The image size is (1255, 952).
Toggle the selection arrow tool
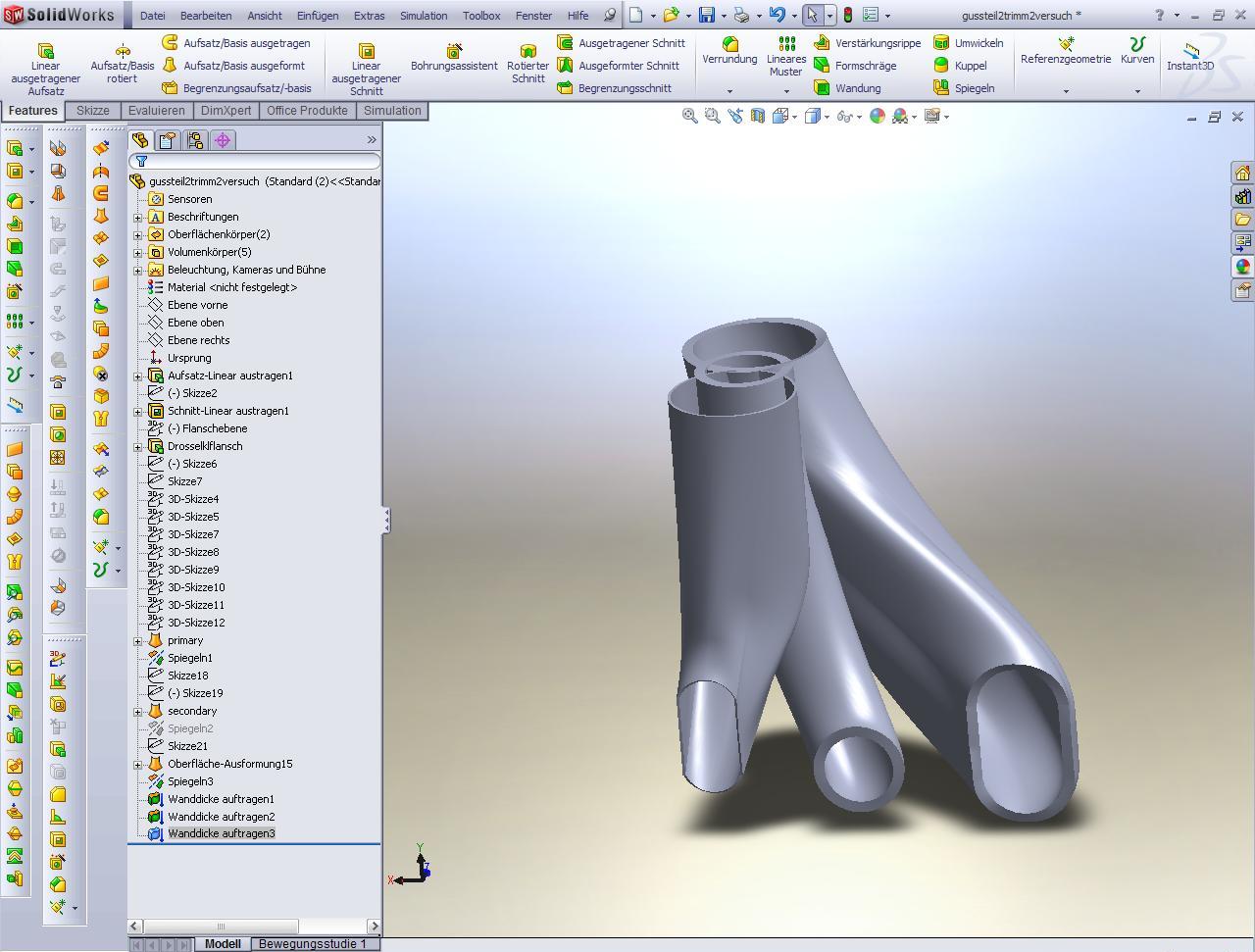coord(812,16)
